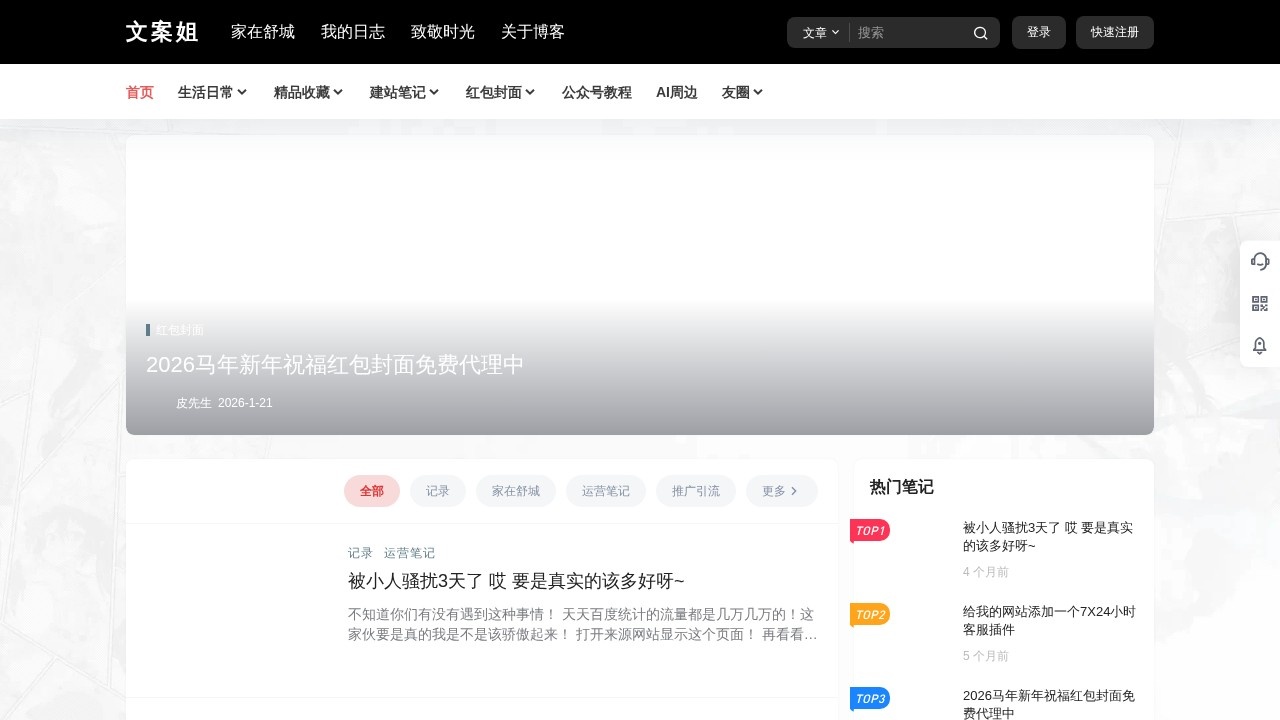Select the 记录 filter tab

pos(438,491)
